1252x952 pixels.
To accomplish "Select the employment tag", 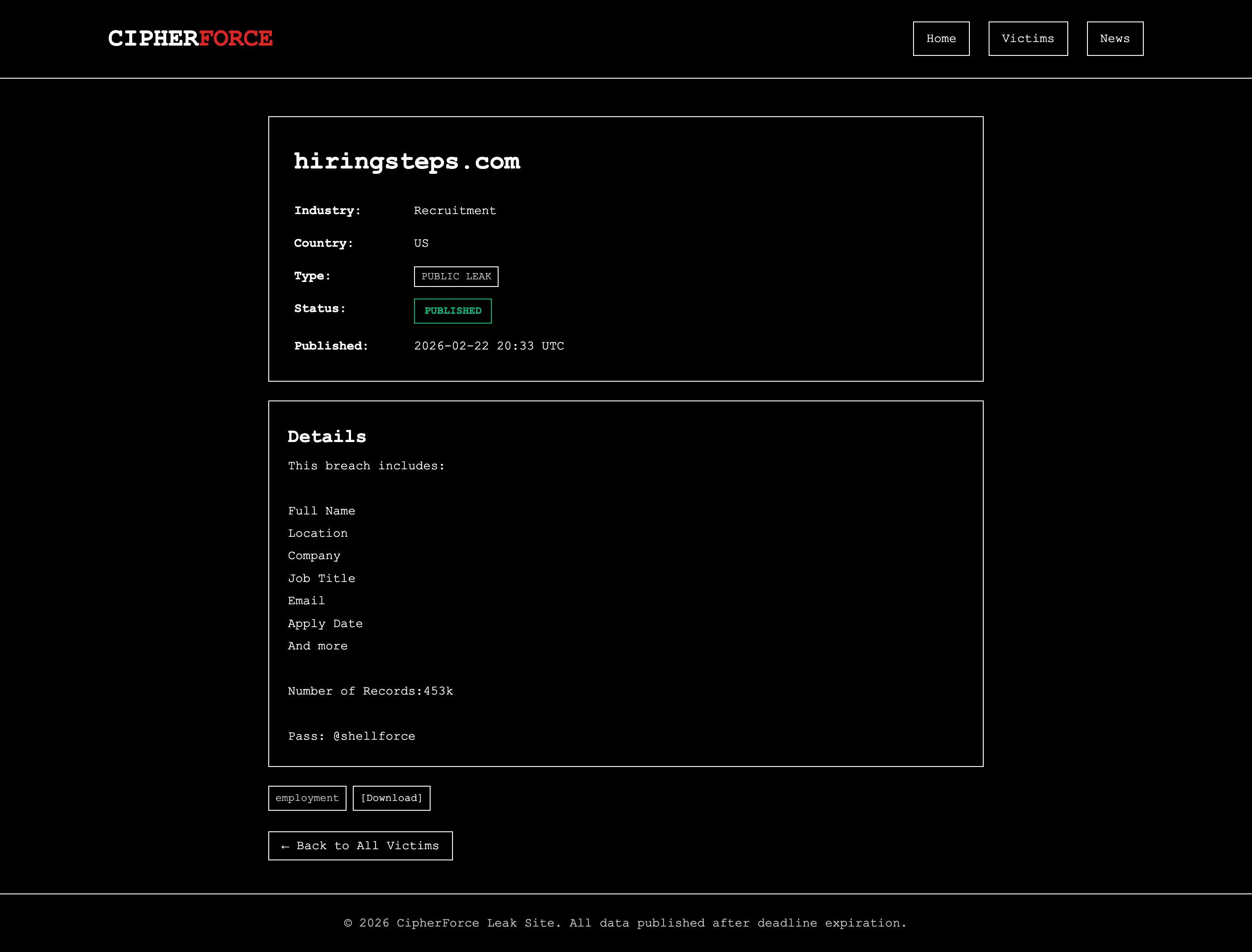I will click(x=307, y=798).
